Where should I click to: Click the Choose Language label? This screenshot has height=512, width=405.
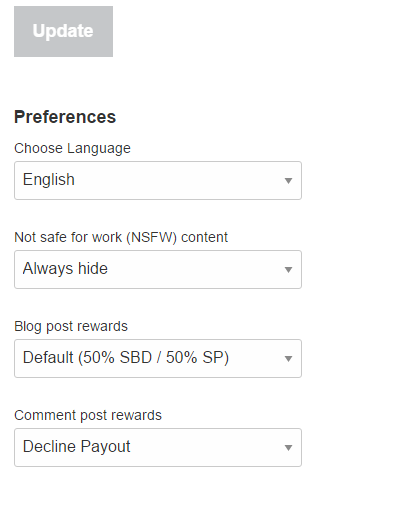[72, 148]
